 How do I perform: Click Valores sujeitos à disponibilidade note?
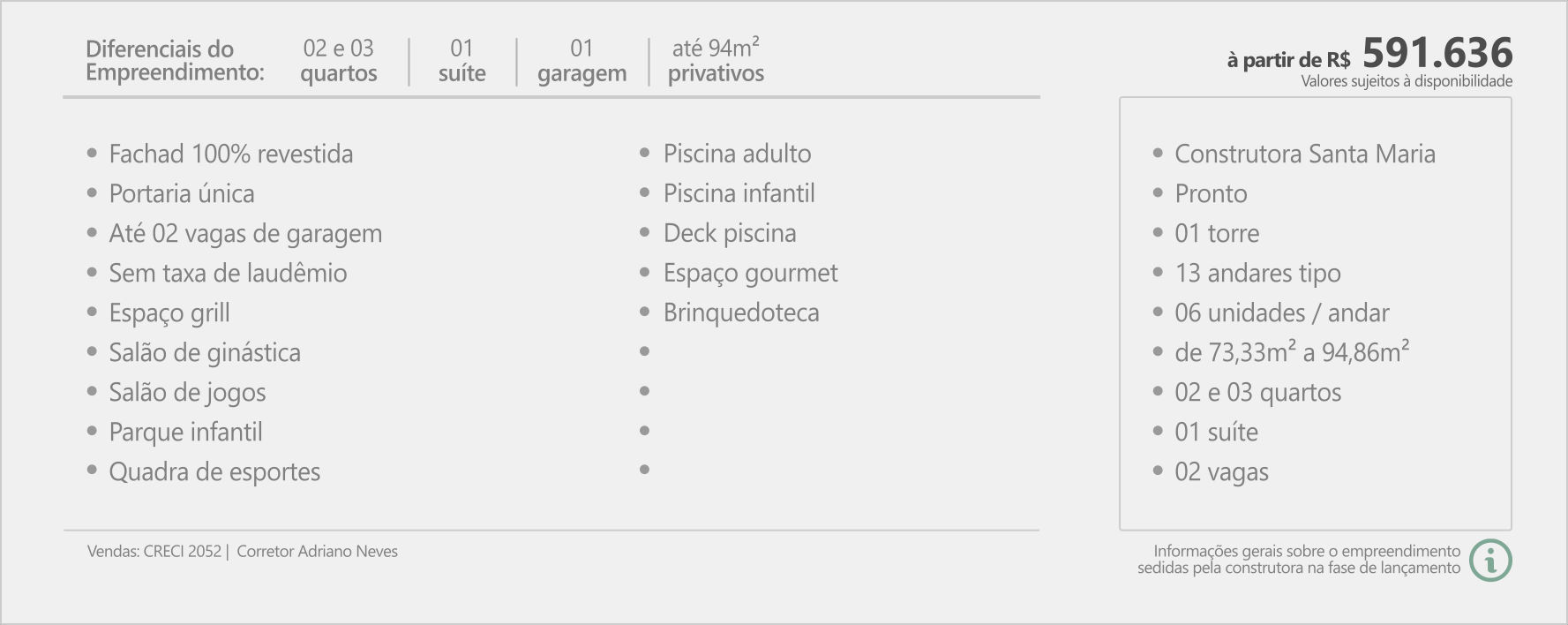(x=1407, y=81)
